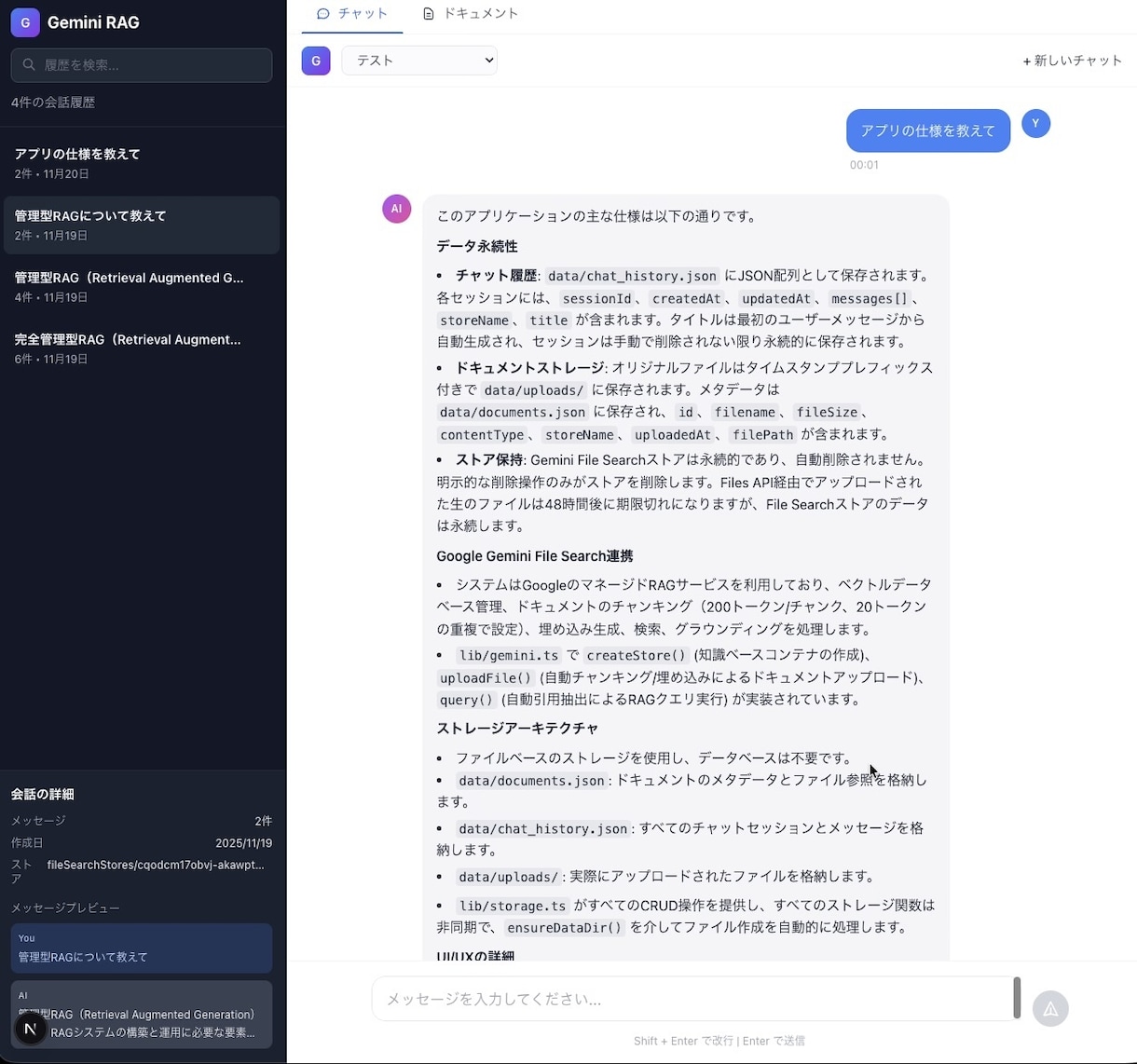Open conversation 管理型RAG（Retrieval Augmented G...

point(142,286)
